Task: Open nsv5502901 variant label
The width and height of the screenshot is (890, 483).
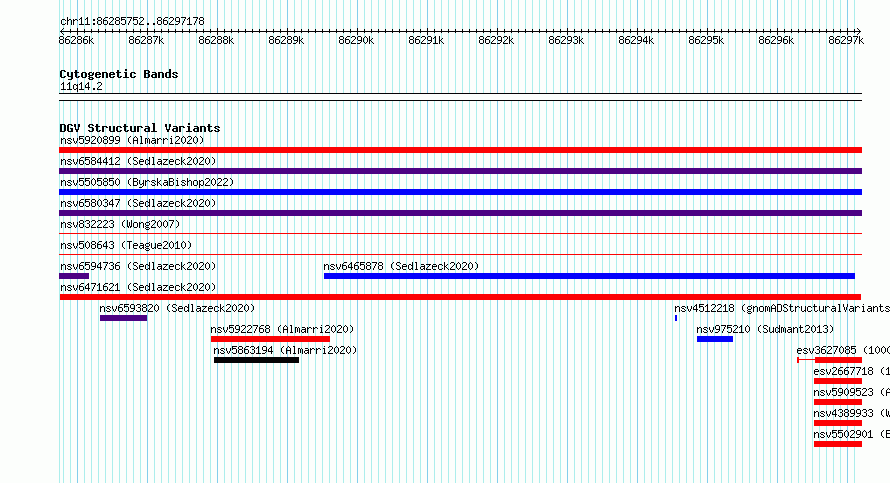Action: (851, 434)
